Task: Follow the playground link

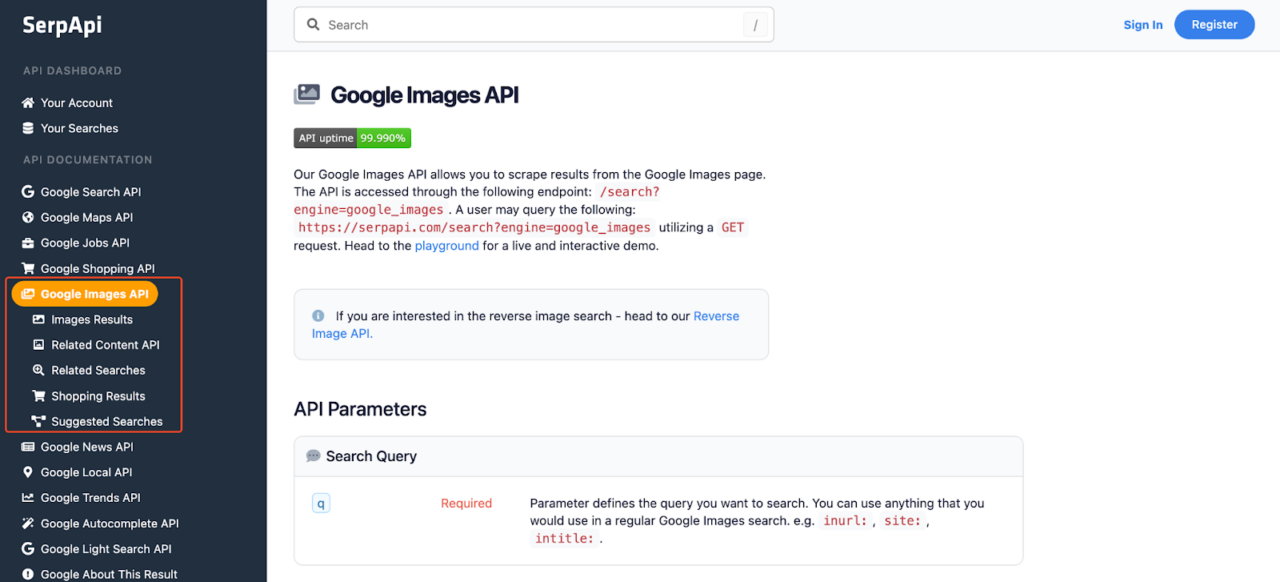Action: coord(446,246)
